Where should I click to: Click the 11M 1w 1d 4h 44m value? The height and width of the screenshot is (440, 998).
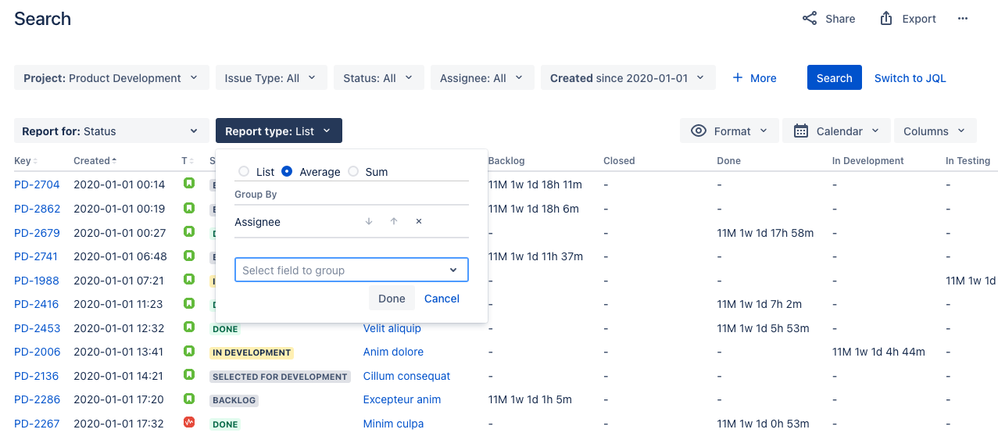click(x=878, y=351)
